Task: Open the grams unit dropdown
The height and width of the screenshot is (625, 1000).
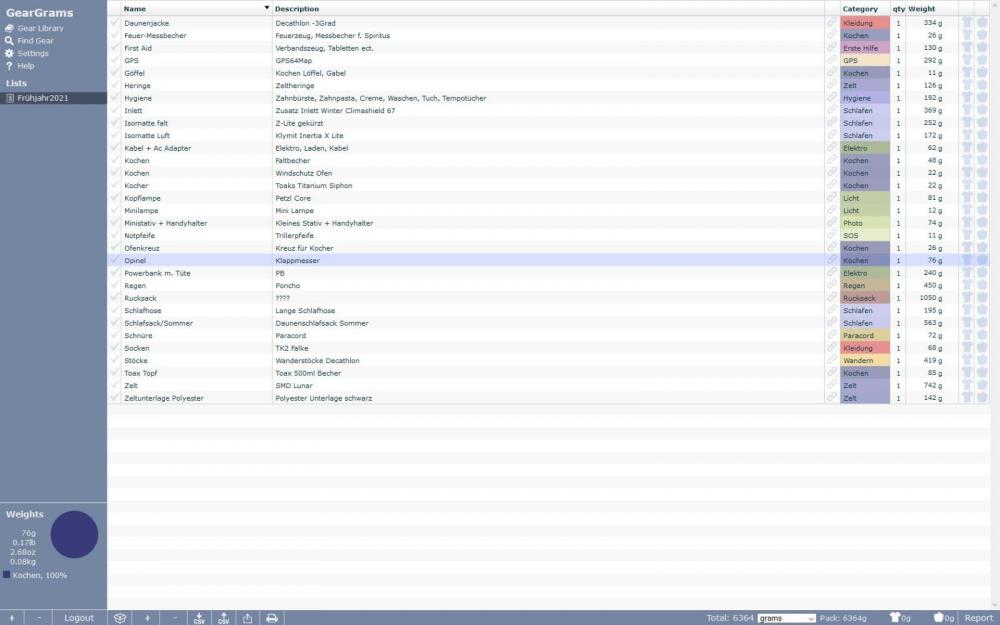Action: click(x=786, y=618)
